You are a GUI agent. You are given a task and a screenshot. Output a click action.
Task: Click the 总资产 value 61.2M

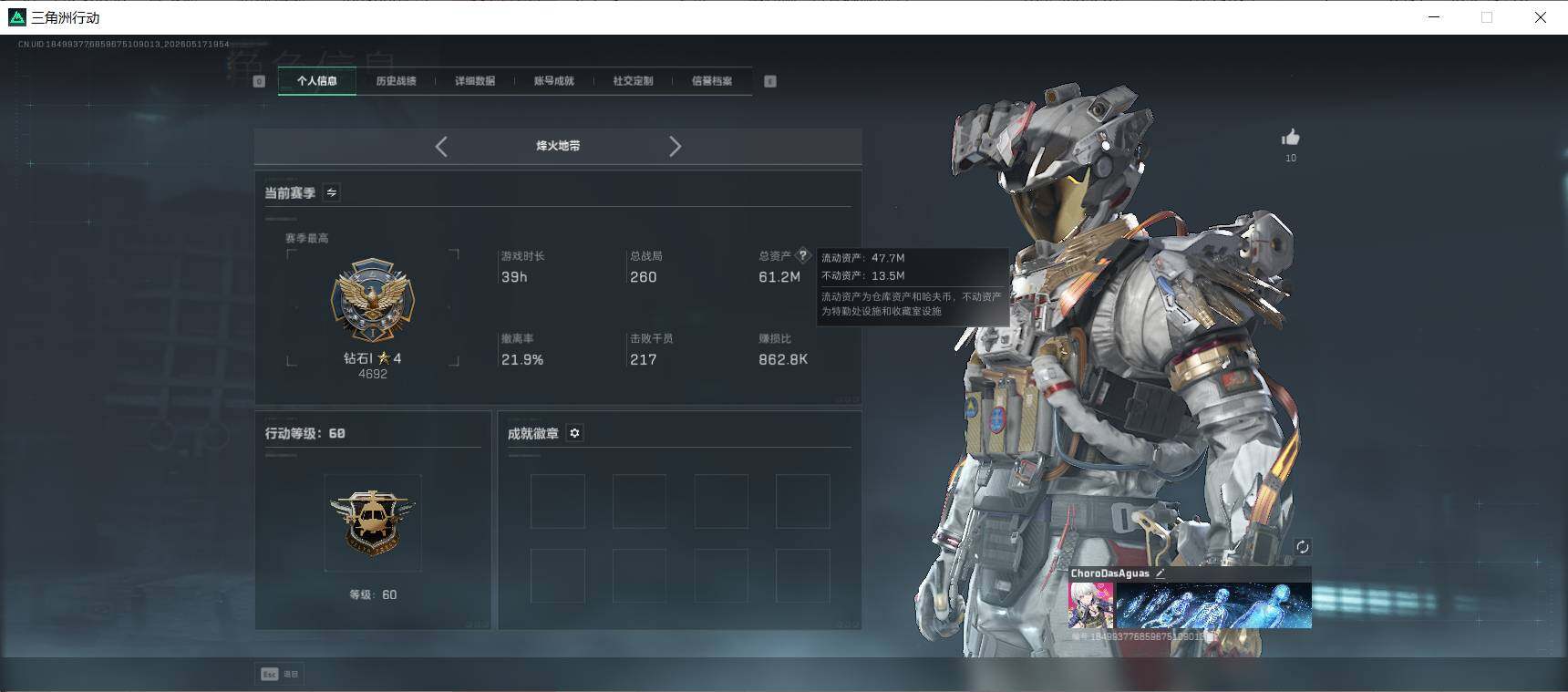click(779, 277)
